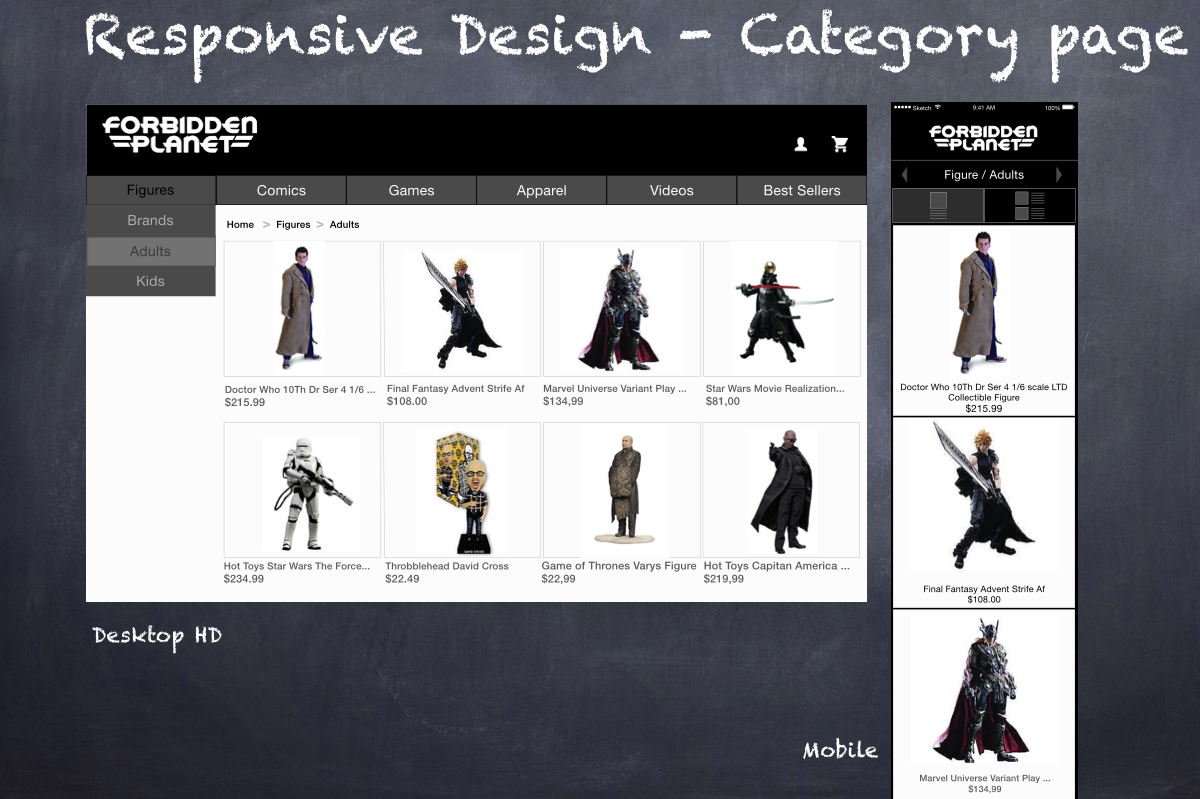
Task: Tap the mobile 'Figure / Adults' category title
Action: (984, 174)
